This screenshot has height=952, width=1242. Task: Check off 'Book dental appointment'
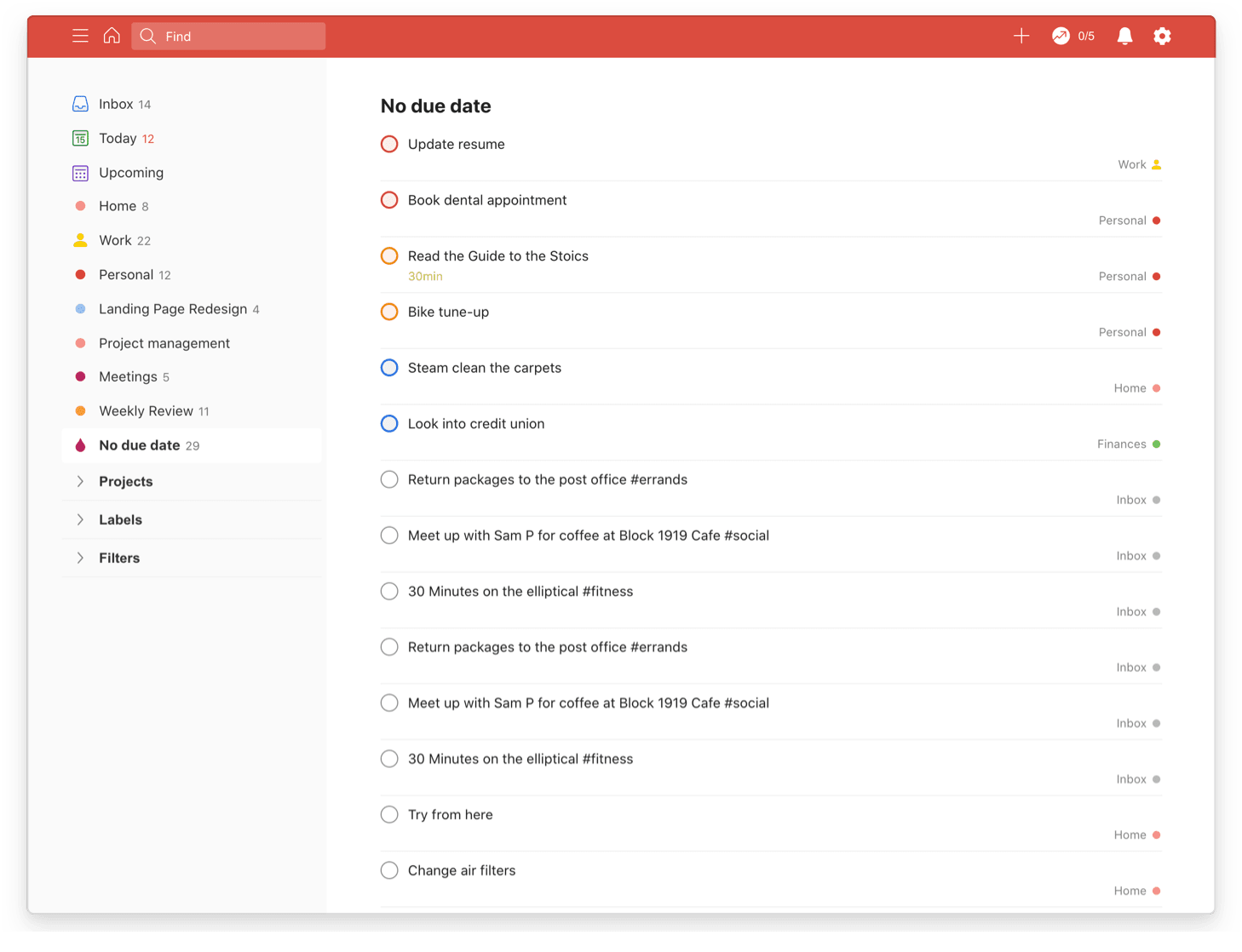click(x=389, y=200)
